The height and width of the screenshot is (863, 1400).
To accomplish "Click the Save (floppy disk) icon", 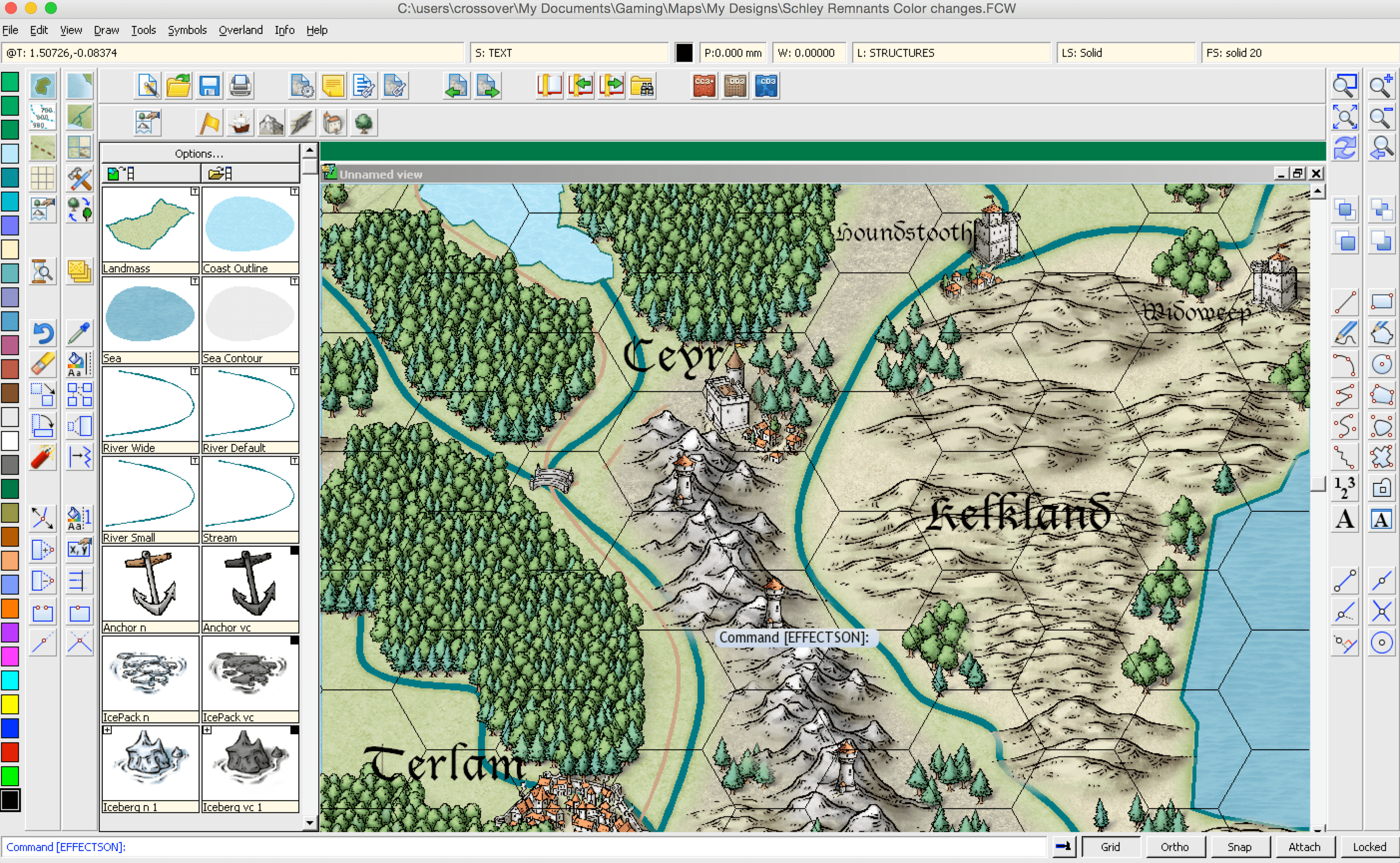I will pos(210,86).
